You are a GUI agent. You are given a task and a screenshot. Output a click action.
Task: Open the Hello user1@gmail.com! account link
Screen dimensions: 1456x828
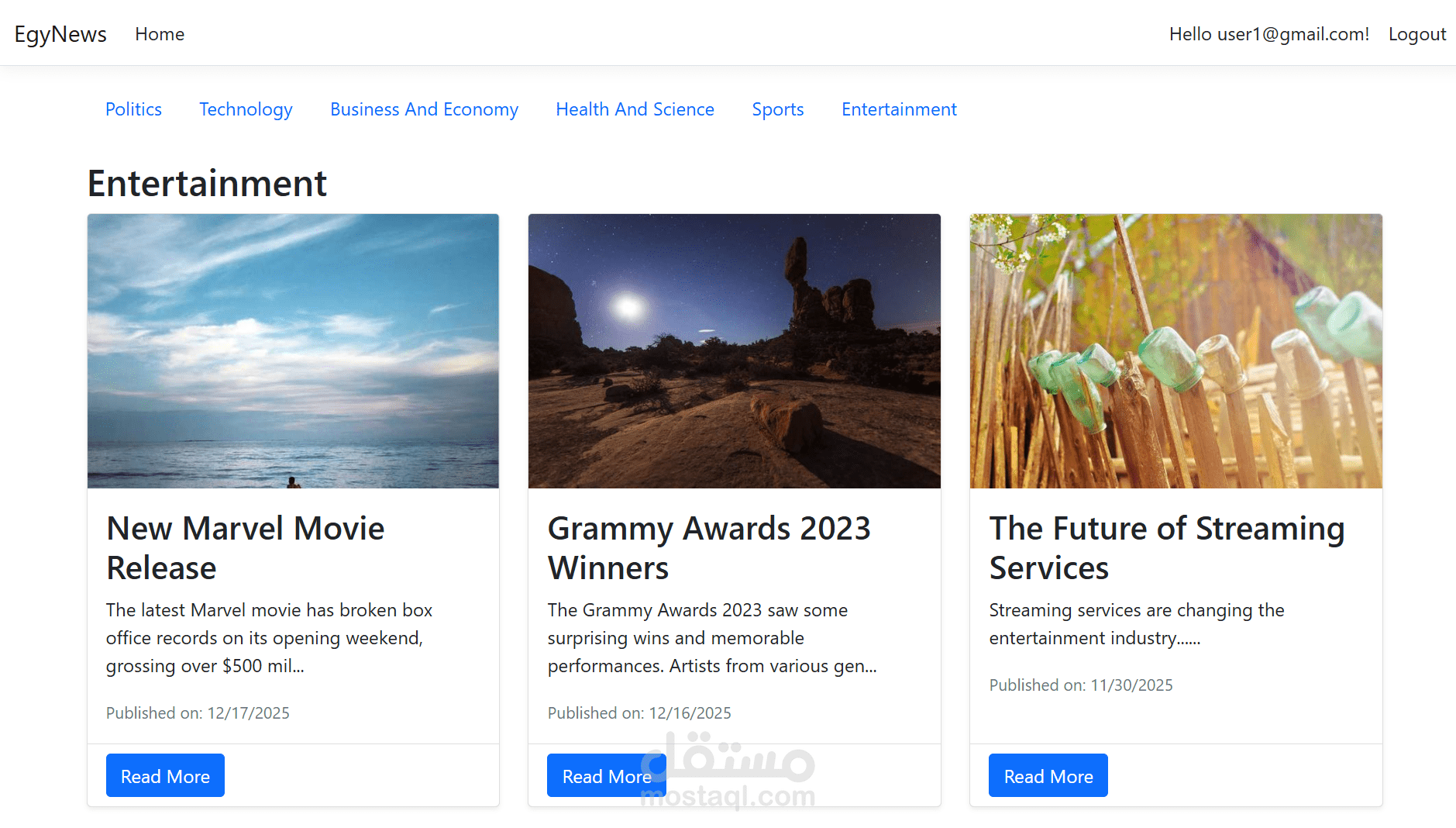1269,34
